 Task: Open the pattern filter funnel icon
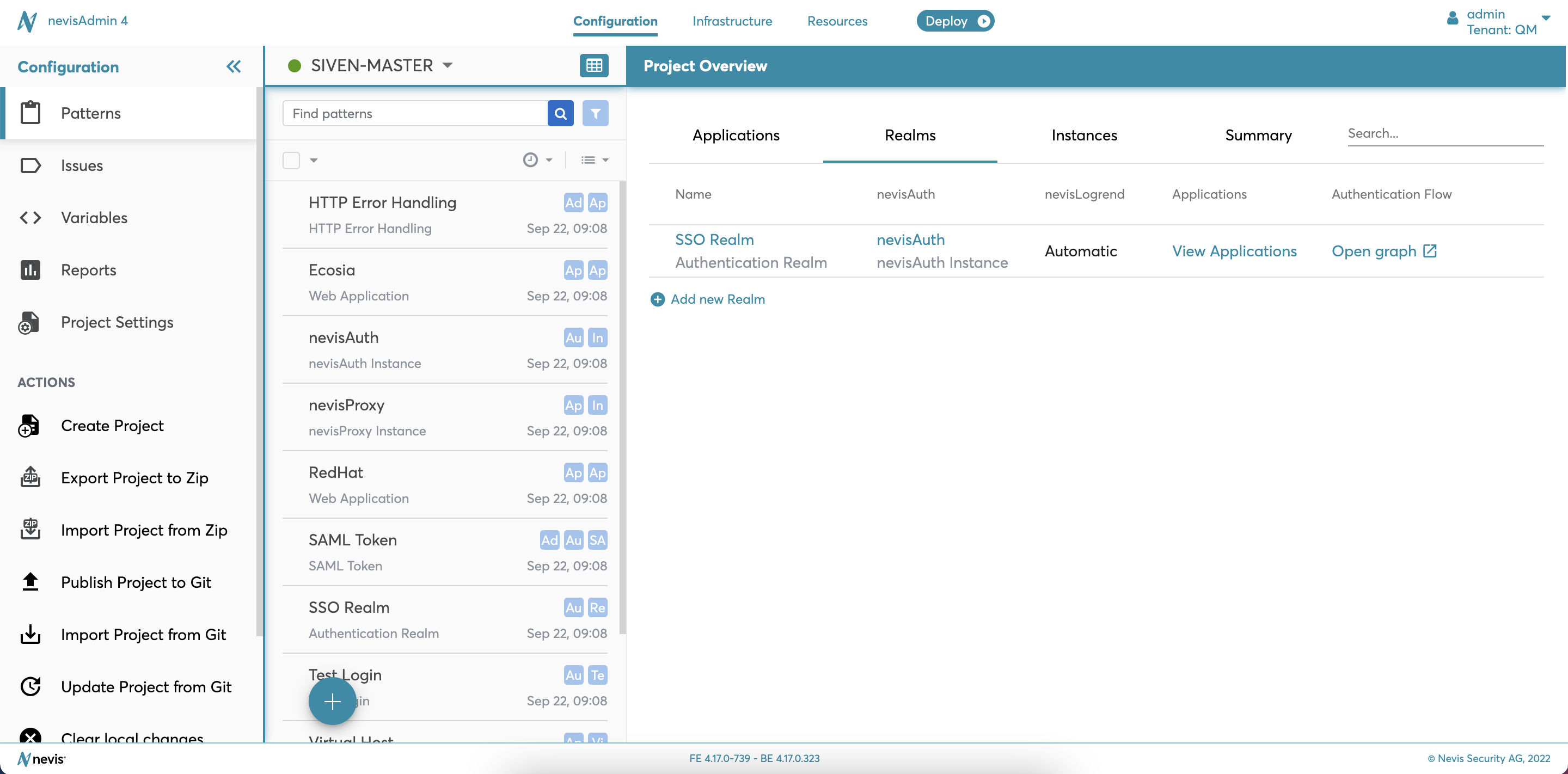coord(595,113)
